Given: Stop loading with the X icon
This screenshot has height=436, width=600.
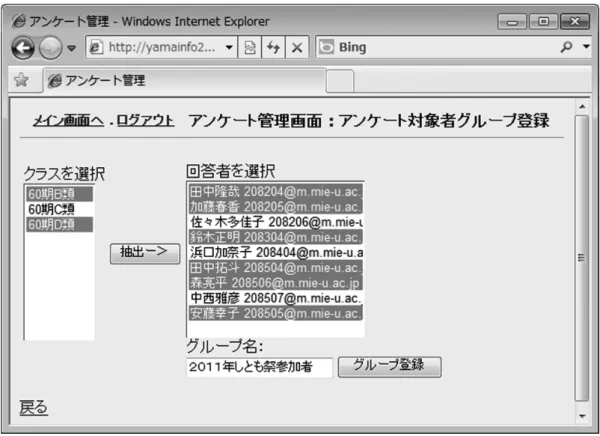Looking at the screenshot, I should click(x=297, y=47).
